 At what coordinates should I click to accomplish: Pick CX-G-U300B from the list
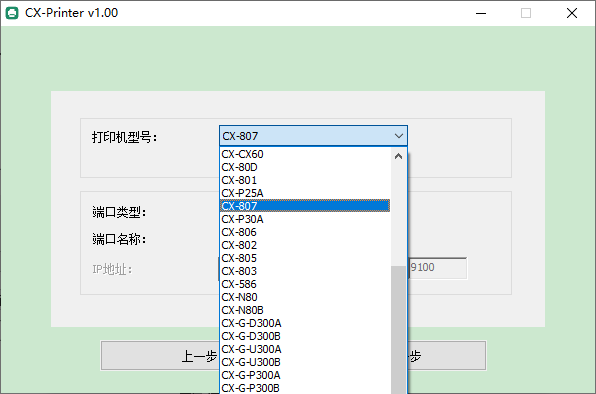point(305,362)
